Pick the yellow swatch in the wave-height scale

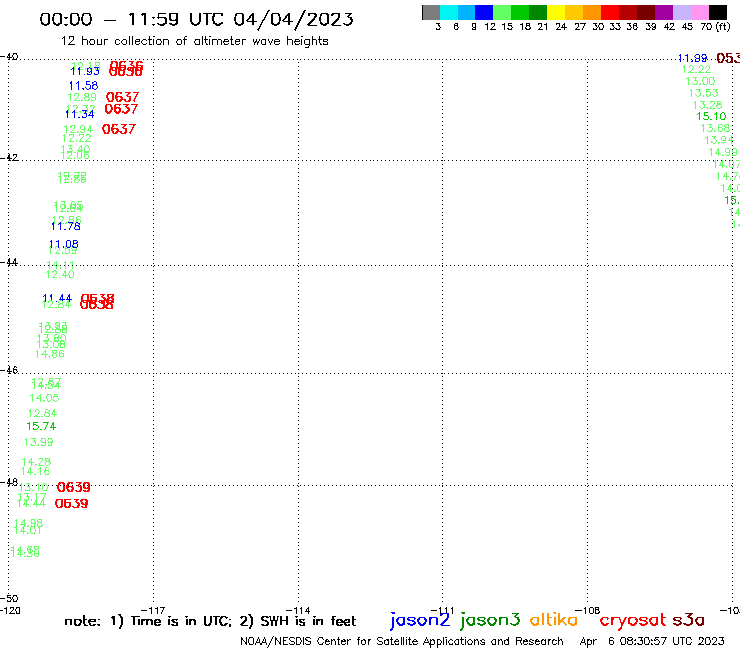click(556, 12)
